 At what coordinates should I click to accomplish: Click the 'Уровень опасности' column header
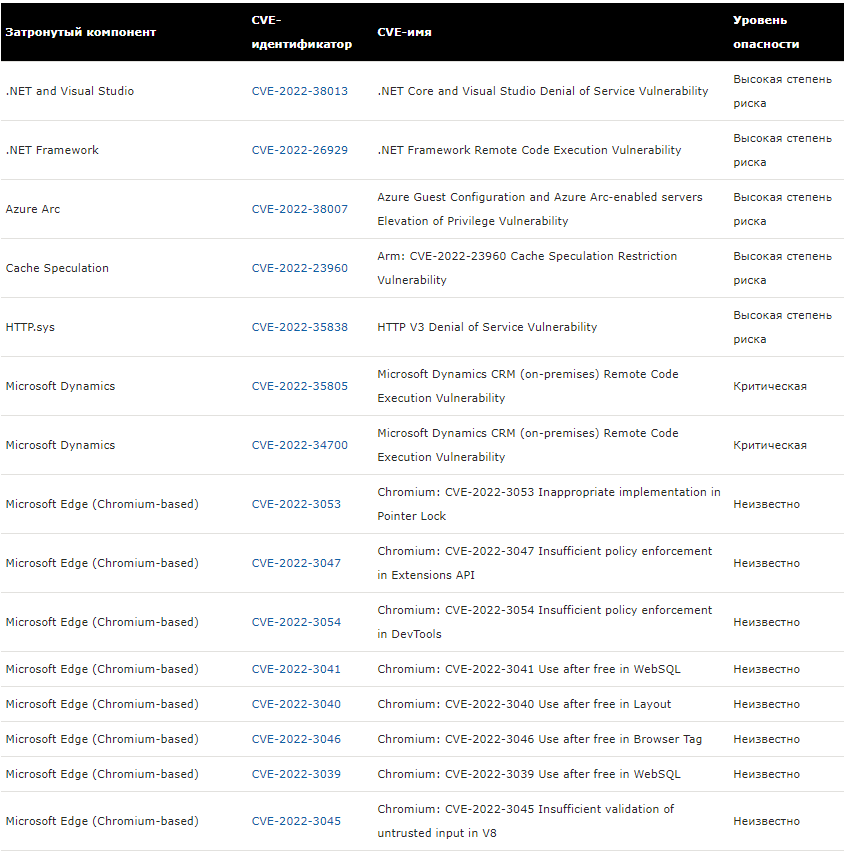tap(766, 32)
